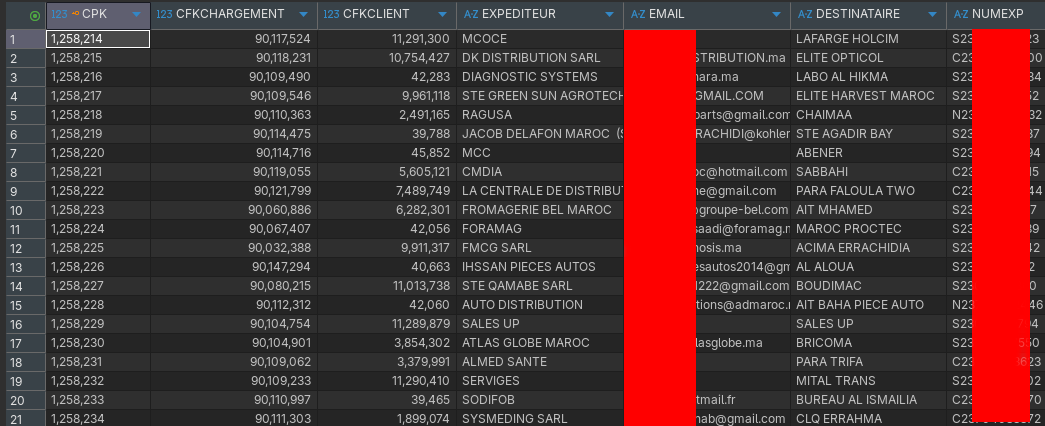Open the EXPEDITEUR column dropdown arrow
1045x426 pixels.
coord(609,15)
